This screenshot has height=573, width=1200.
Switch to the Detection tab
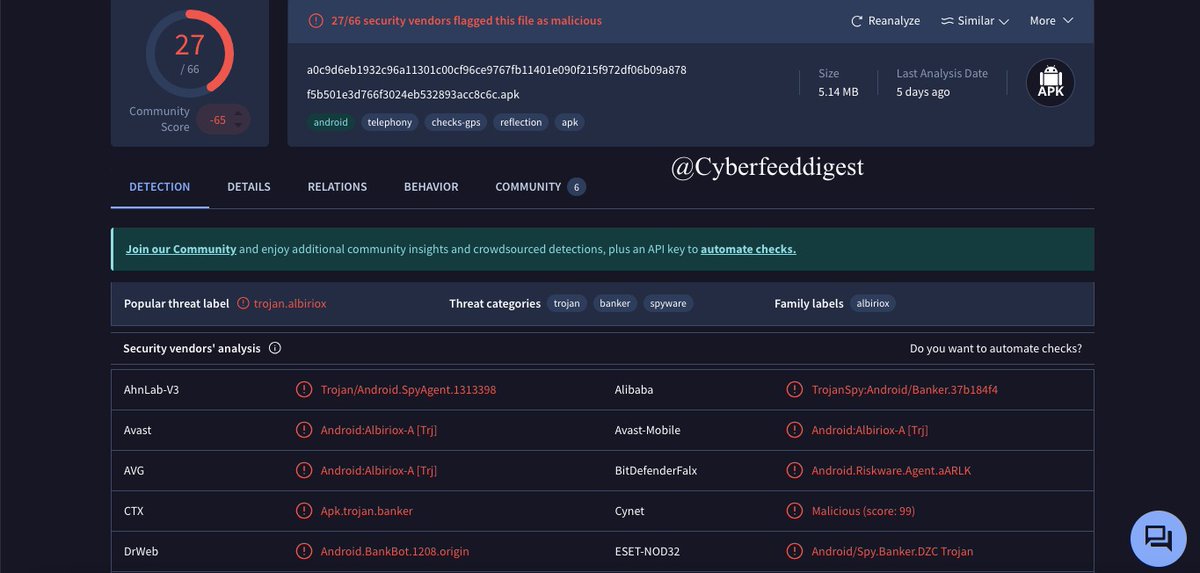coord(160,187)
